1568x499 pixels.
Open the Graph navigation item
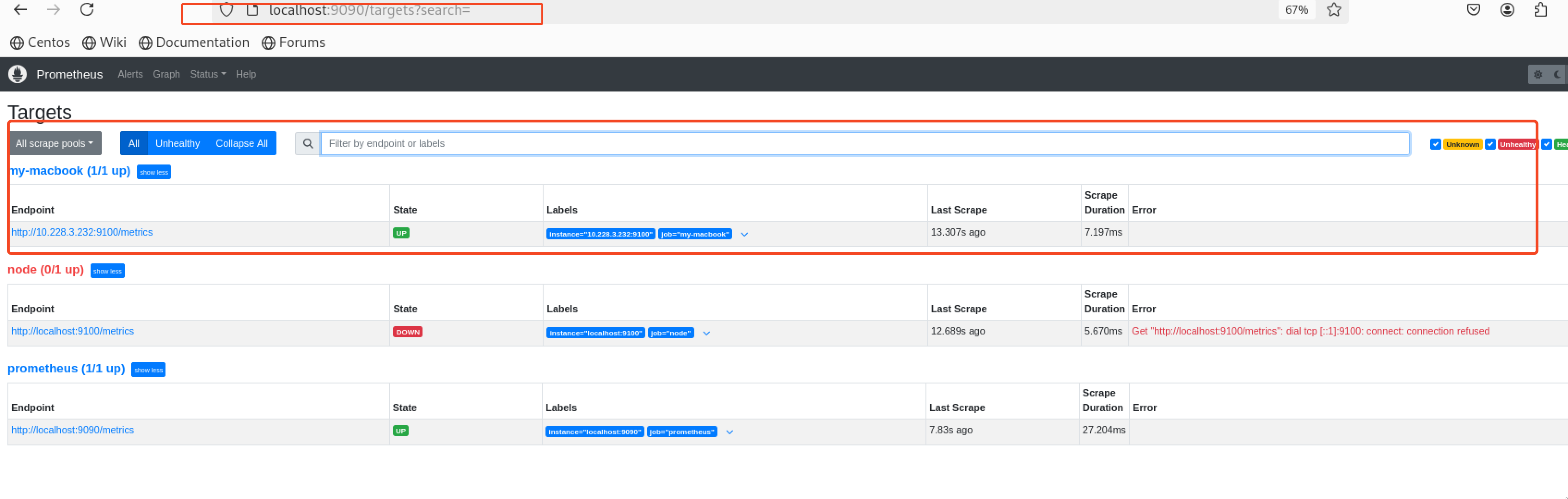click(166, 74)
